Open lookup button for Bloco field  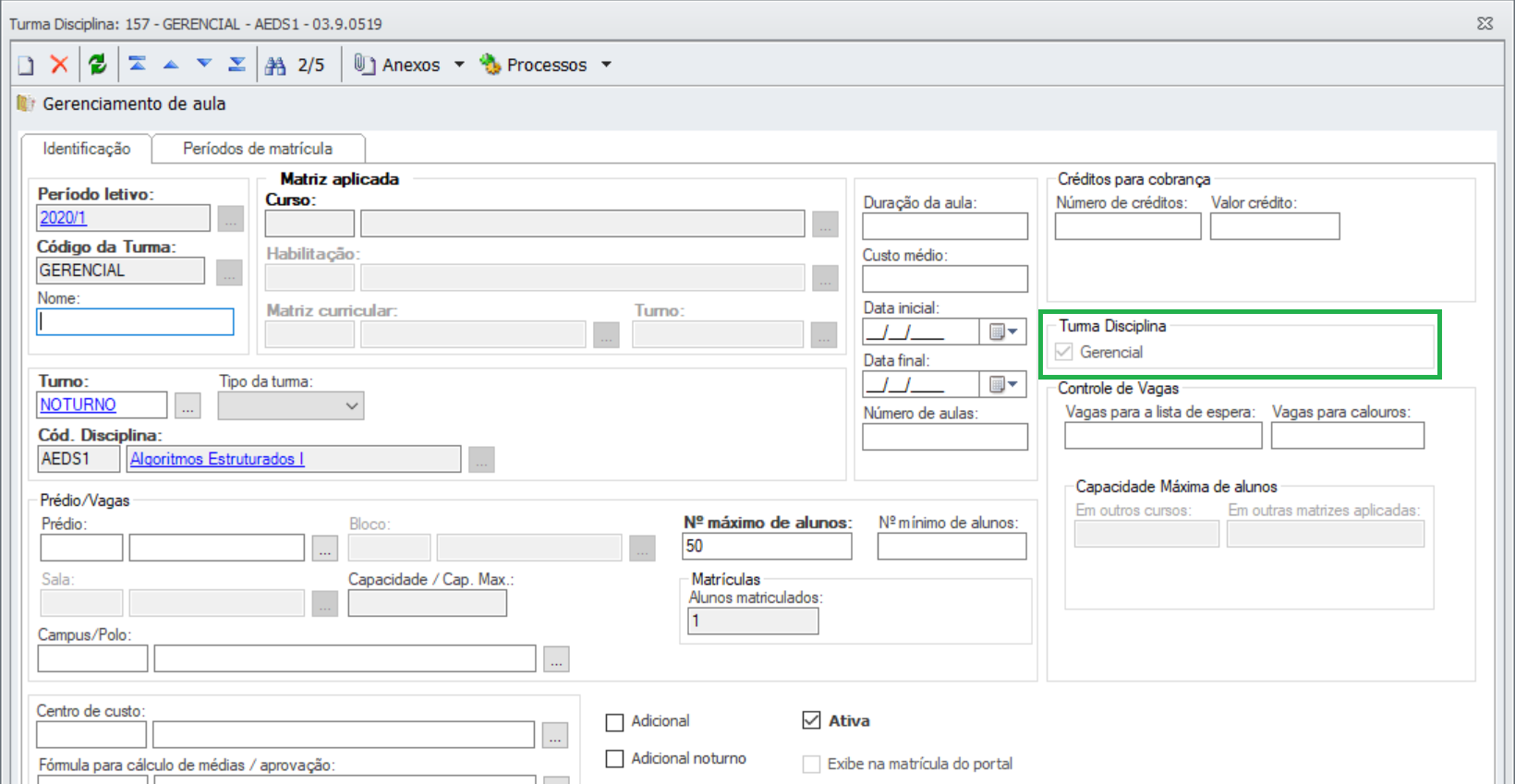pos(642,549)
